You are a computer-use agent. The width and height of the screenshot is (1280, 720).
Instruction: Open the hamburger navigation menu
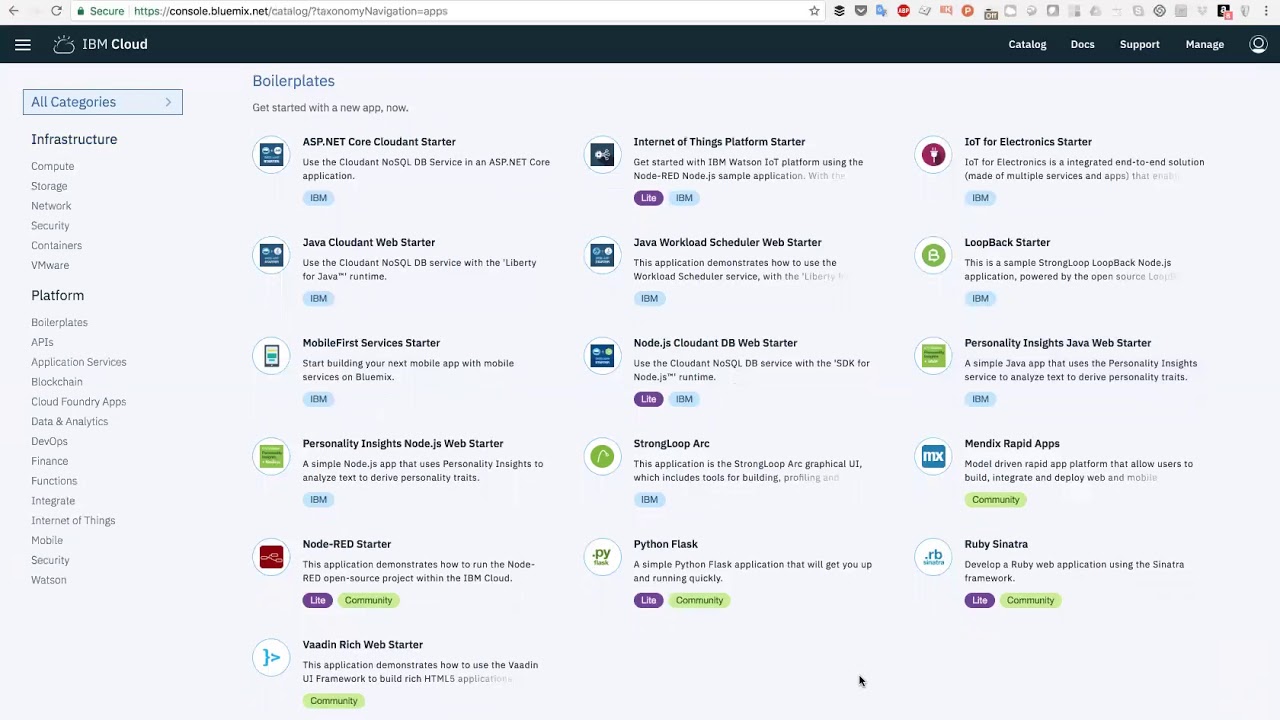[x=23, y=44]
